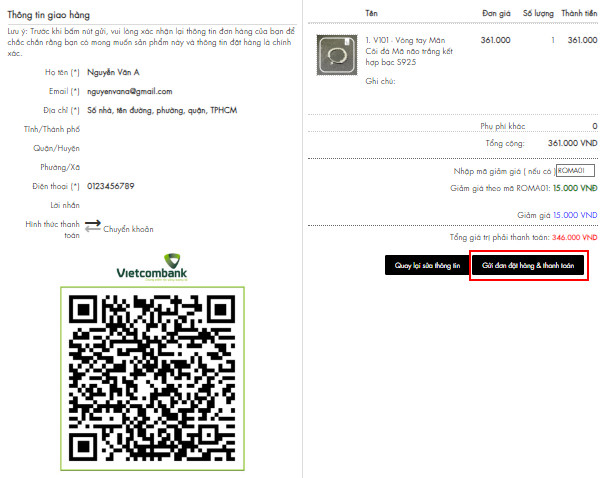The width and height of the screenshot is (609, 478).
Task: Click the 346.000 VND total payable amount
Action: click(x=574, y=238)
